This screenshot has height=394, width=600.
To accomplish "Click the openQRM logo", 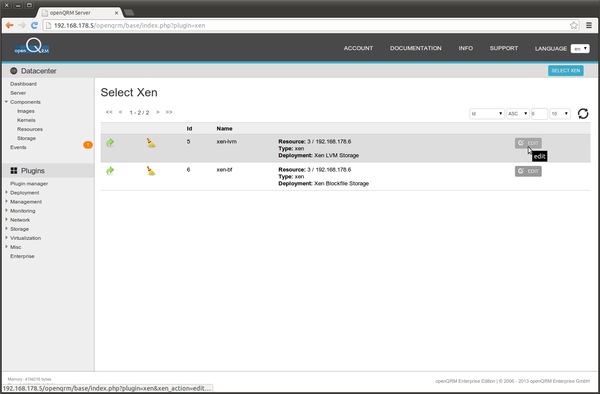I will click(32, 47).
